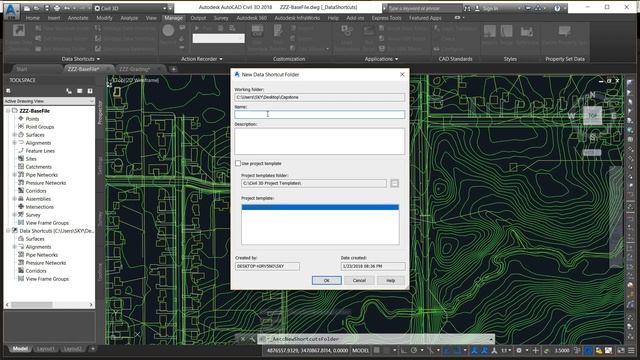Click the User Interface CUI icon
Image resolution: width=640 pixels, height=360 pixels.
pyautogui.click(x=258, y=30)
